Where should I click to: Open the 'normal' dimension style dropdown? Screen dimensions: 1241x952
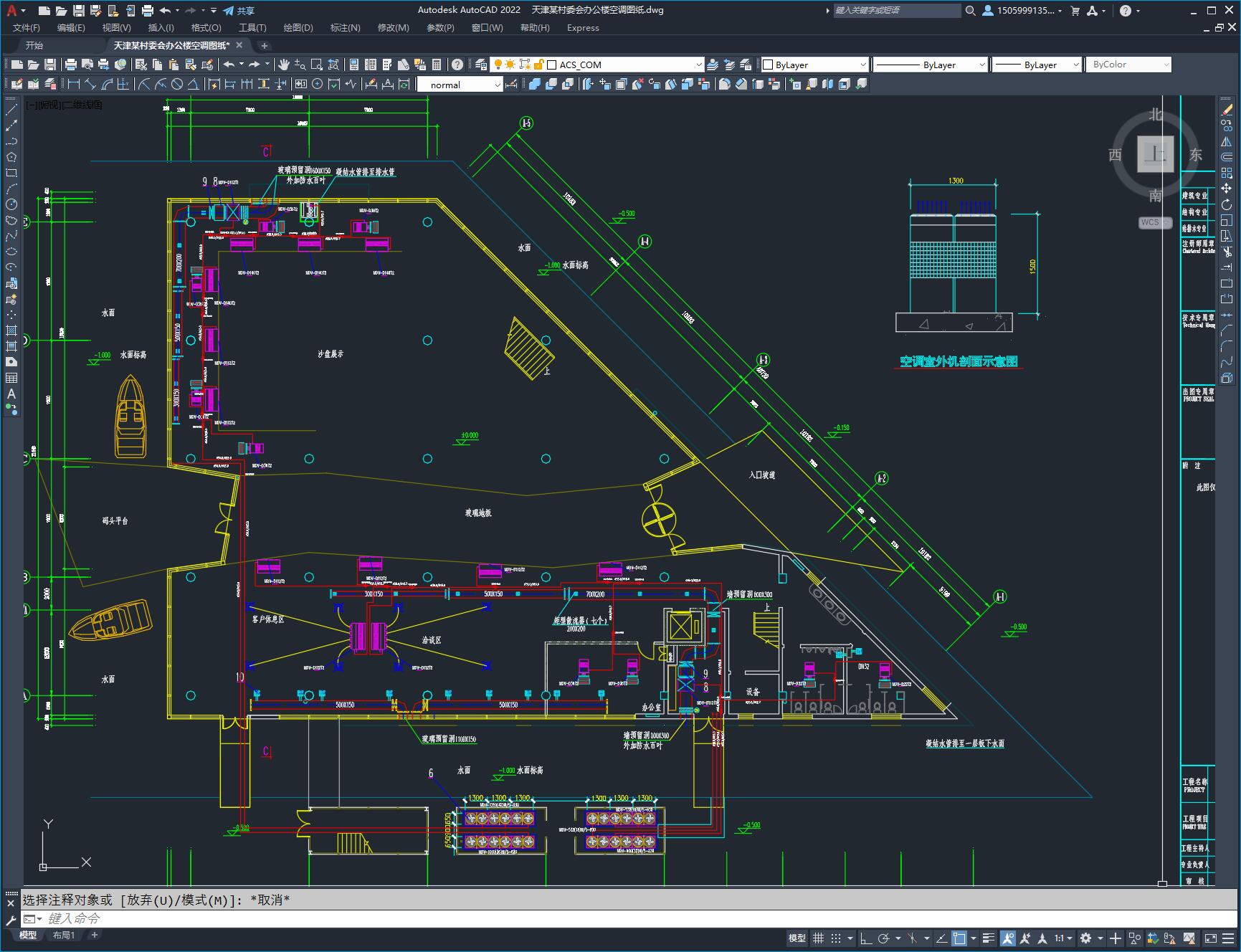coord(460,85)
